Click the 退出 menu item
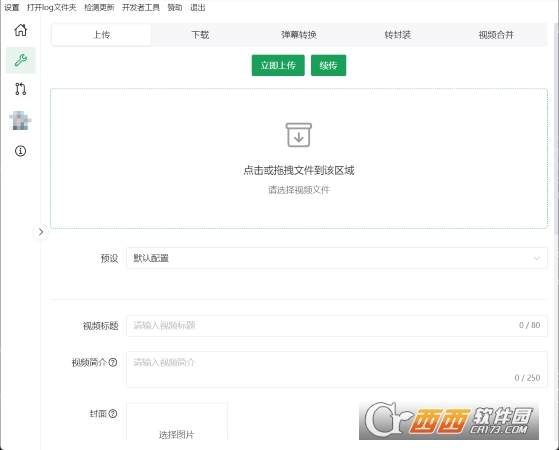 [x=198, y=7]
